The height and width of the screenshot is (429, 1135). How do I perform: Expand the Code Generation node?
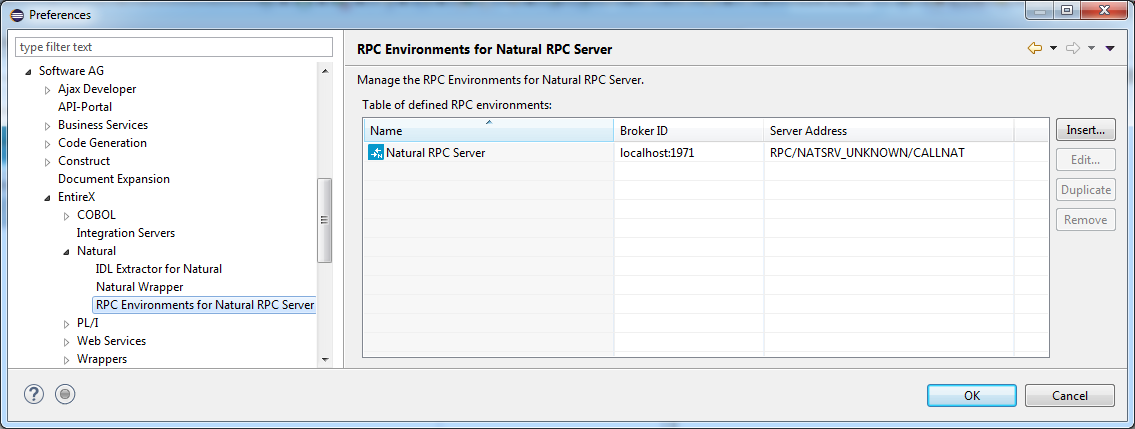[48, 143]
